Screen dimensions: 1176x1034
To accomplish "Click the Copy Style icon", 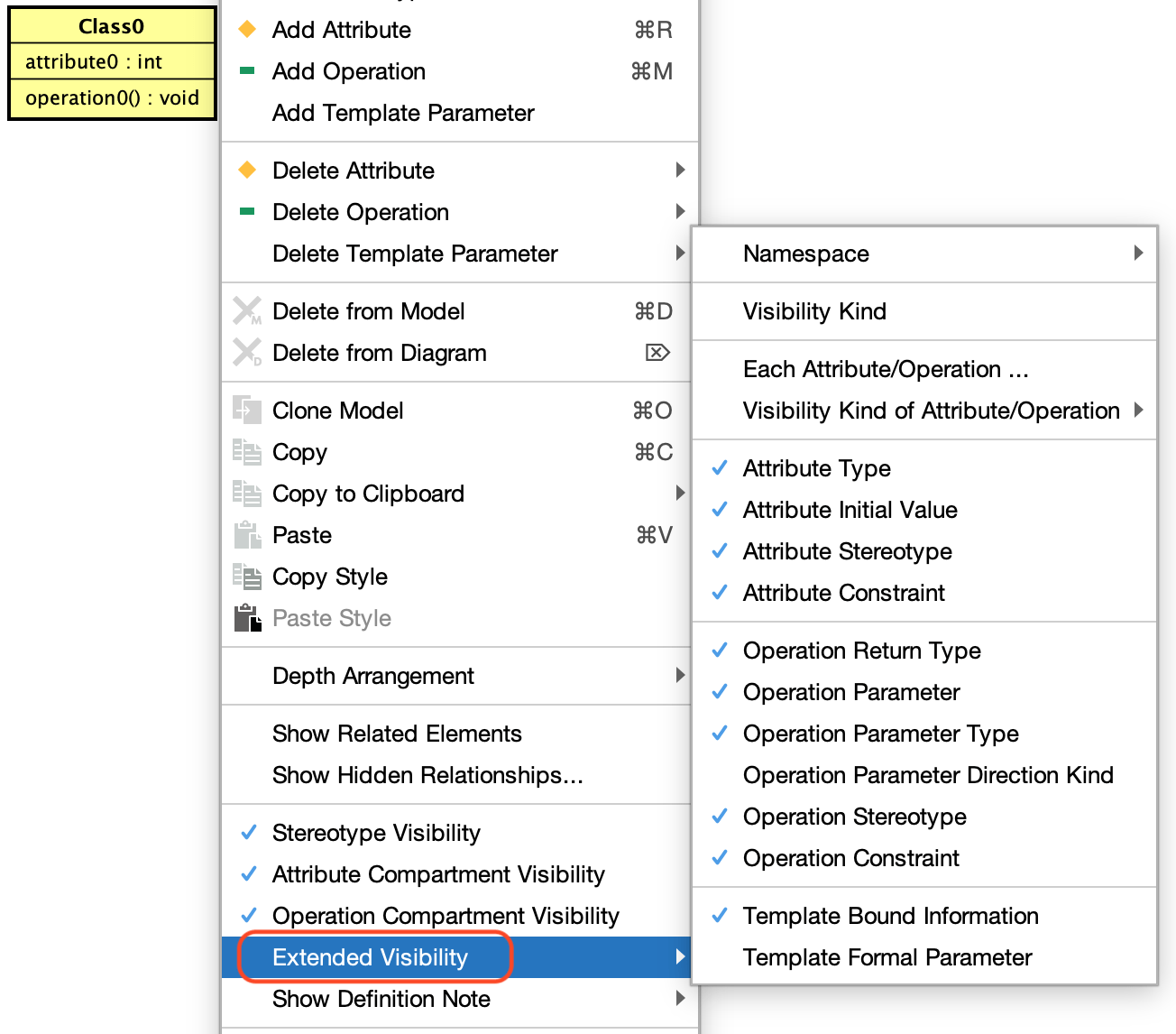I will (247, 577).
